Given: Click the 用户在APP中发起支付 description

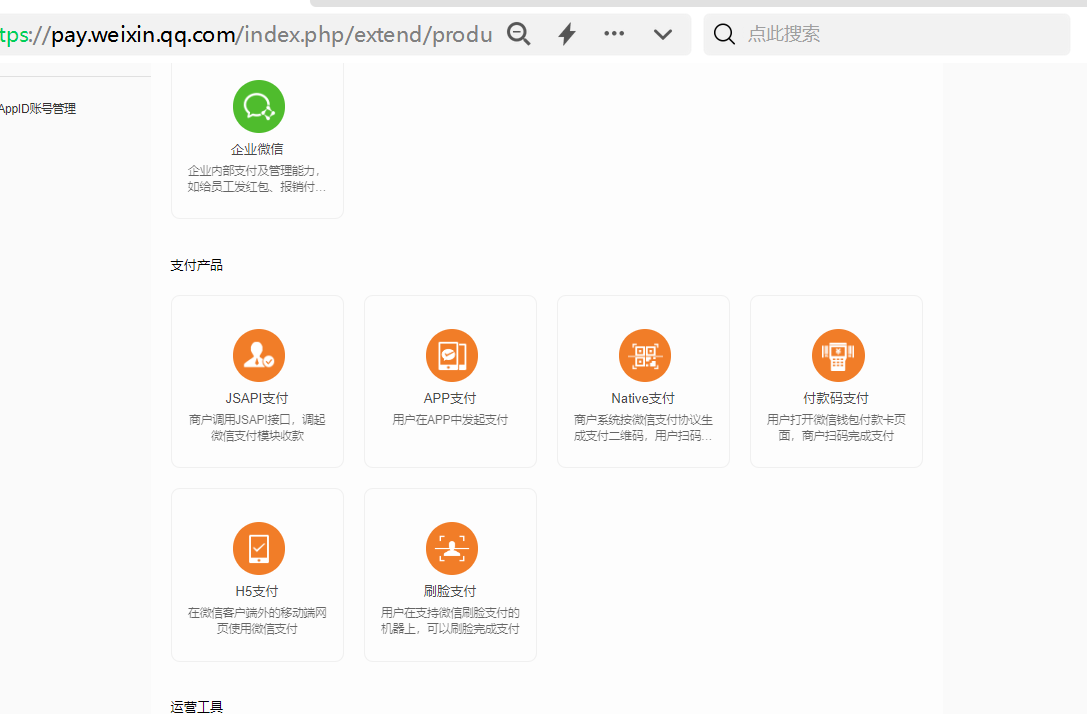Looking at the screenshot, I should 450,419.
